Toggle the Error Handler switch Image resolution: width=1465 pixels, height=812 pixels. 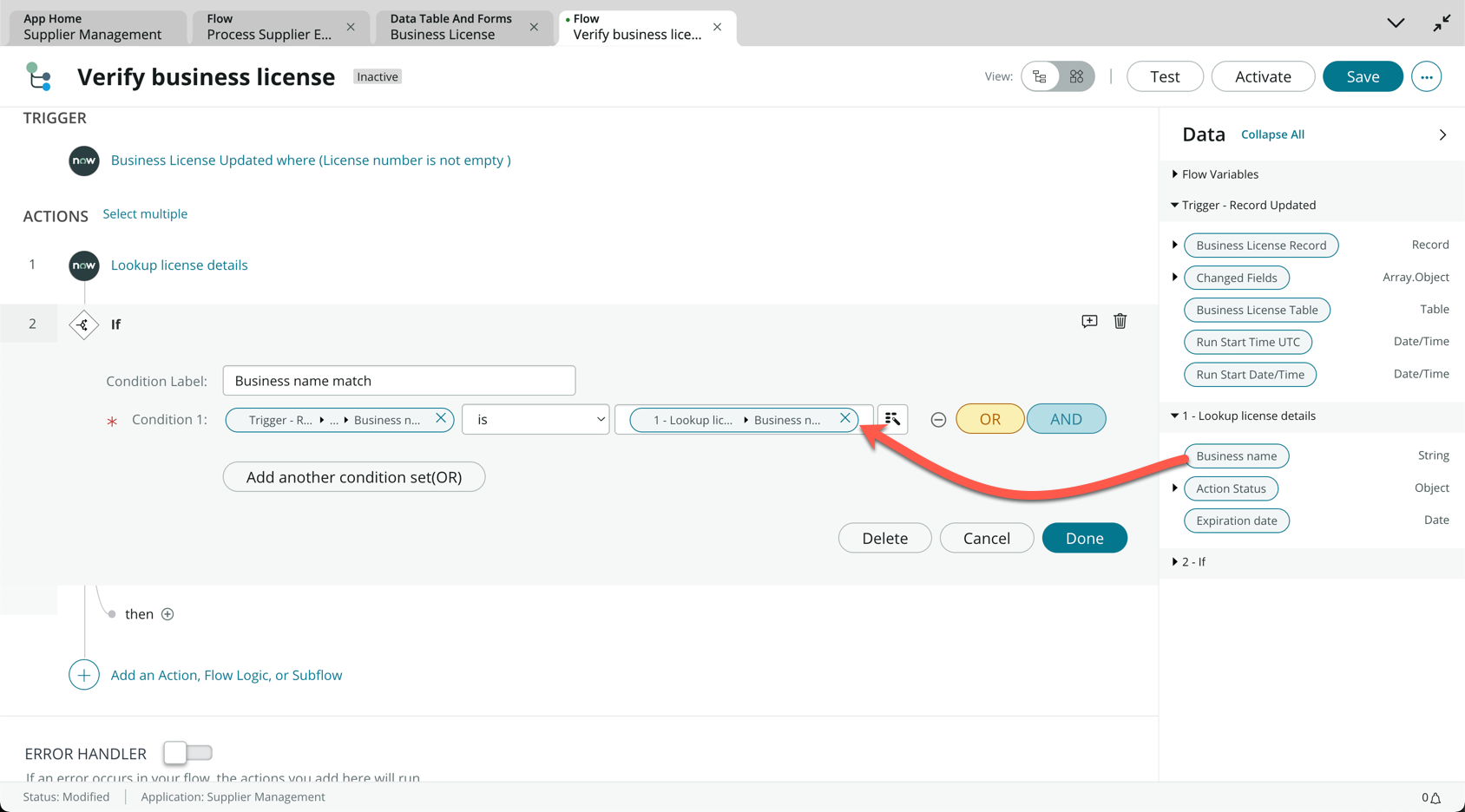tap(187, 753)
